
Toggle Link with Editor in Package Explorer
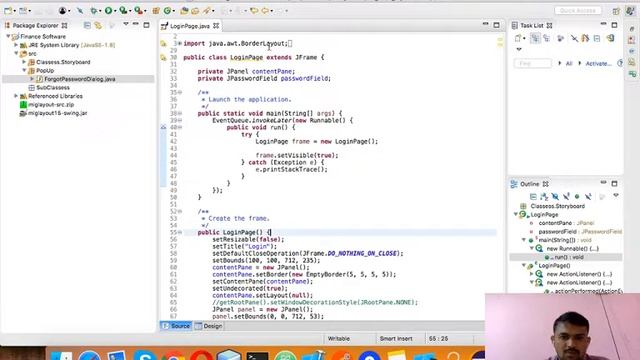click(98, 25)
